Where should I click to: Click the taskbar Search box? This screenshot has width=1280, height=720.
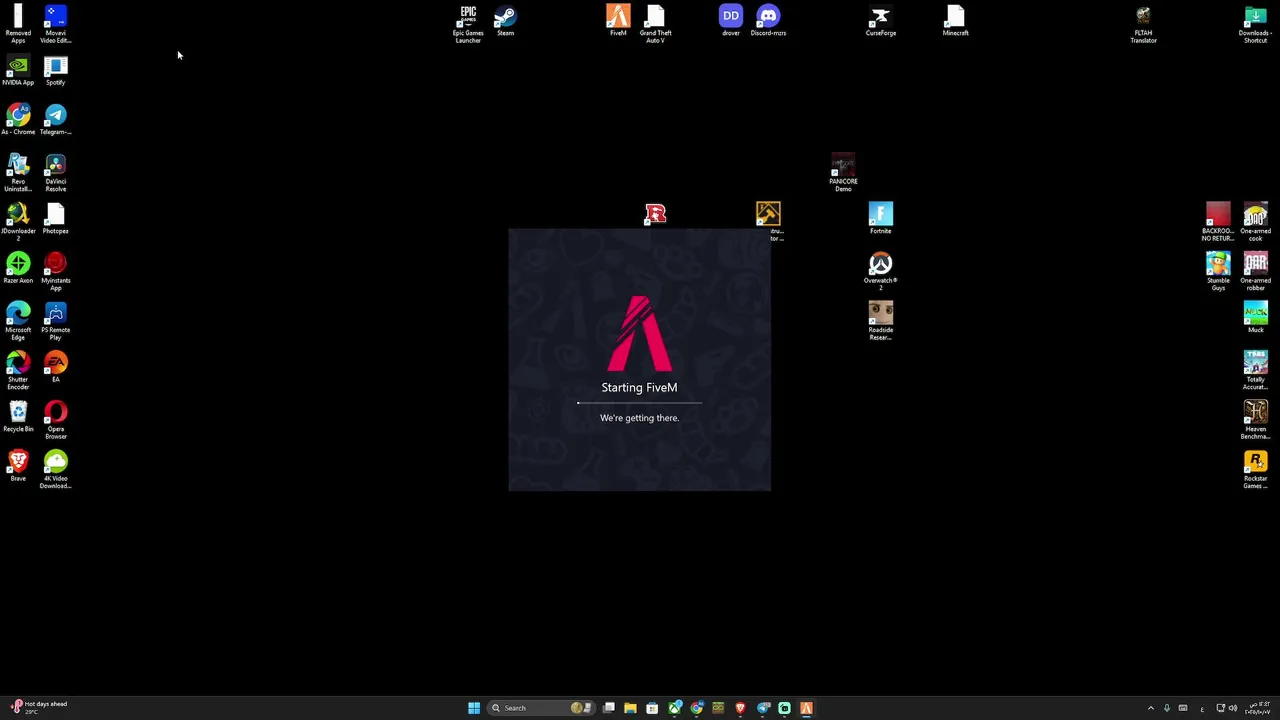tap(541, 708)
